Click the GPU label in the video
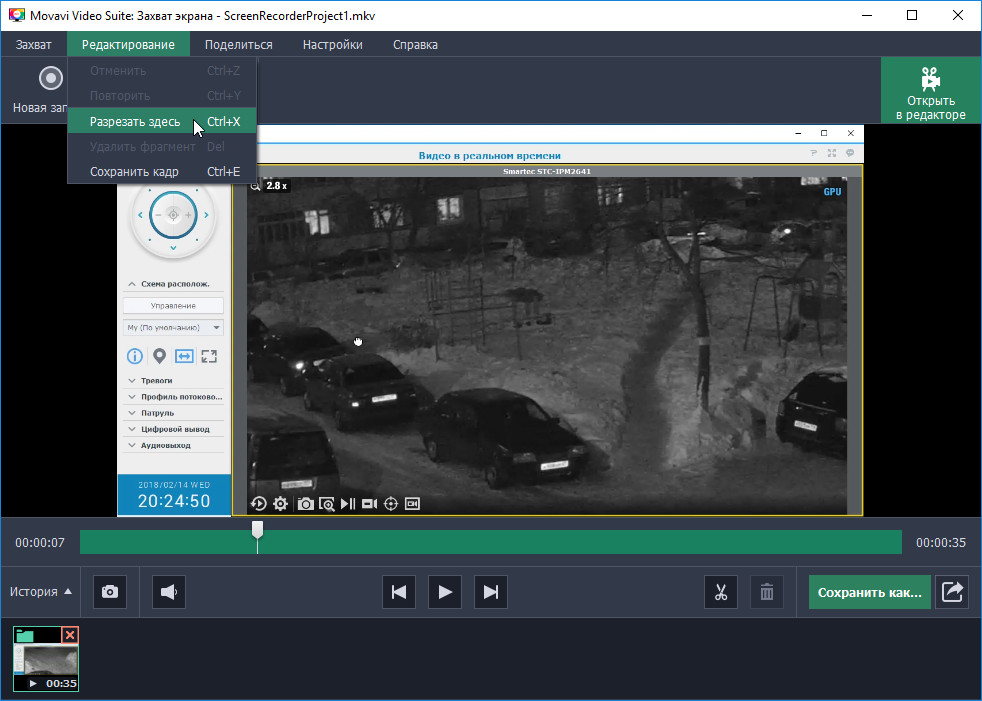Viewport: 982px width, 701px height. tap(832, 192)
